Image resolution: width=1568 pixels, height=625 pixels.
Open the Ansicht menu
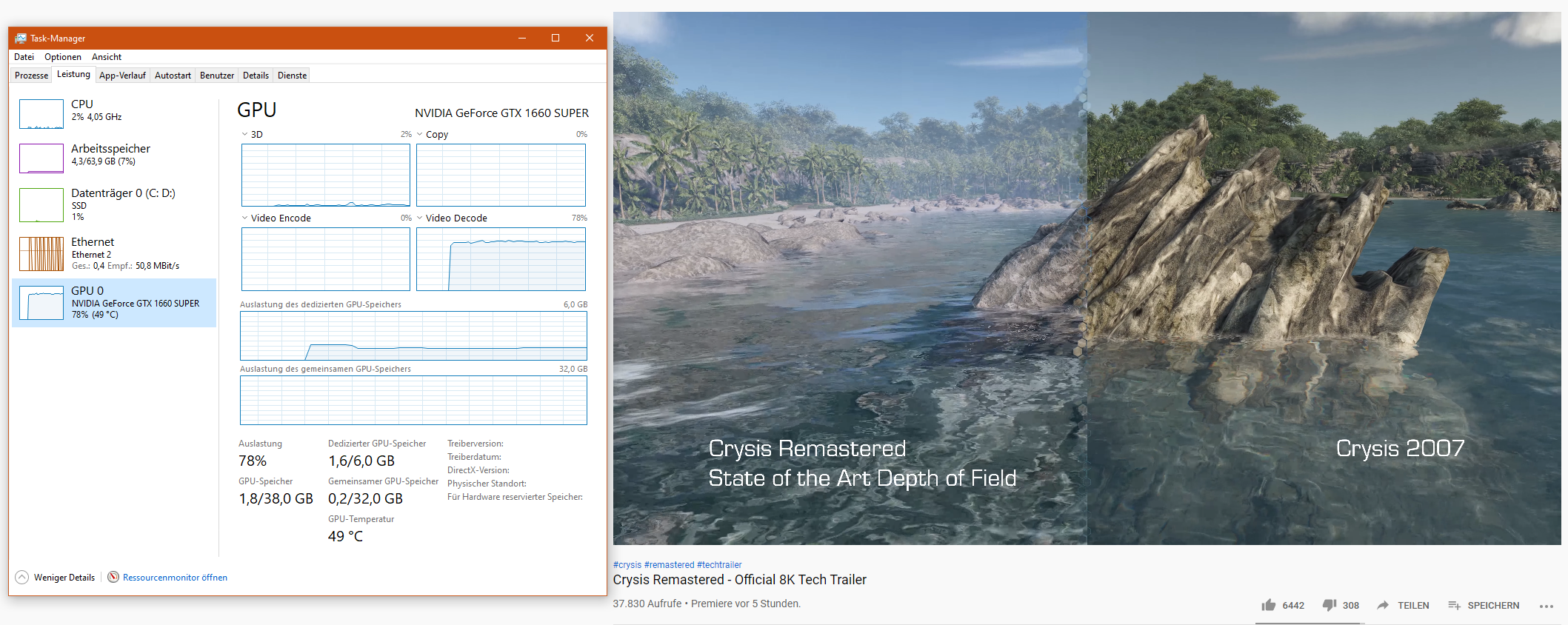click(107, 57)
